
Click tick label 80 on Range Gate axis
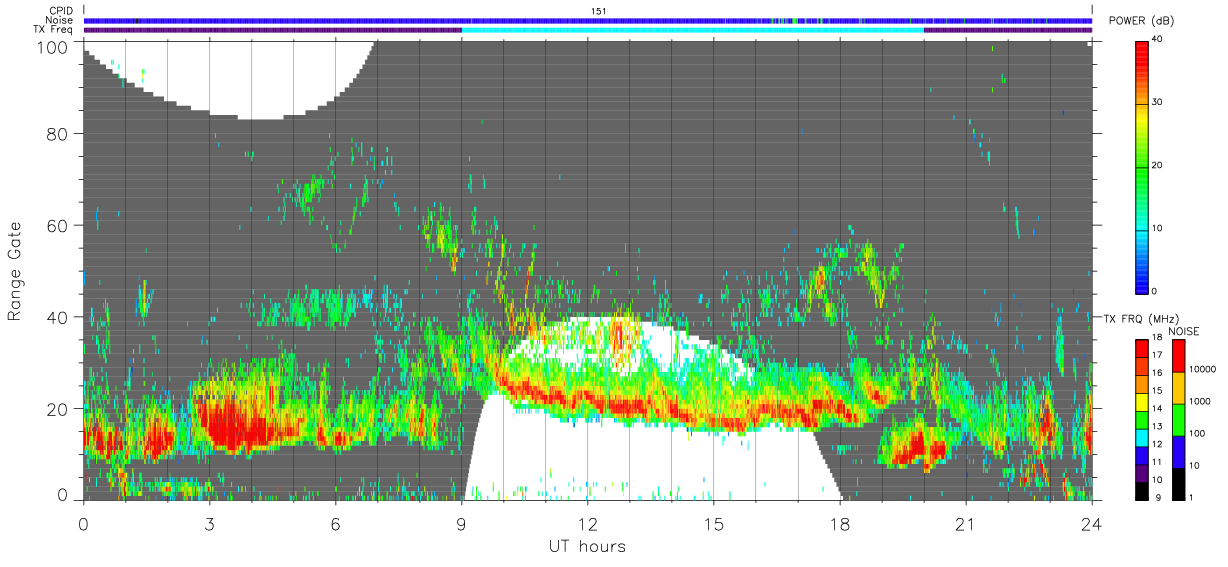(x=60, y=133)
